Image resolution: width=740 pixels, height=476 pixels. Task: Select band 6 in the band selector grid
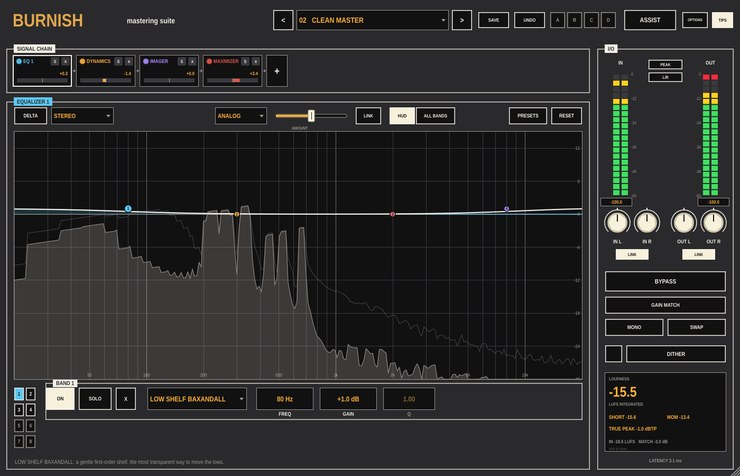pos(30,426)
